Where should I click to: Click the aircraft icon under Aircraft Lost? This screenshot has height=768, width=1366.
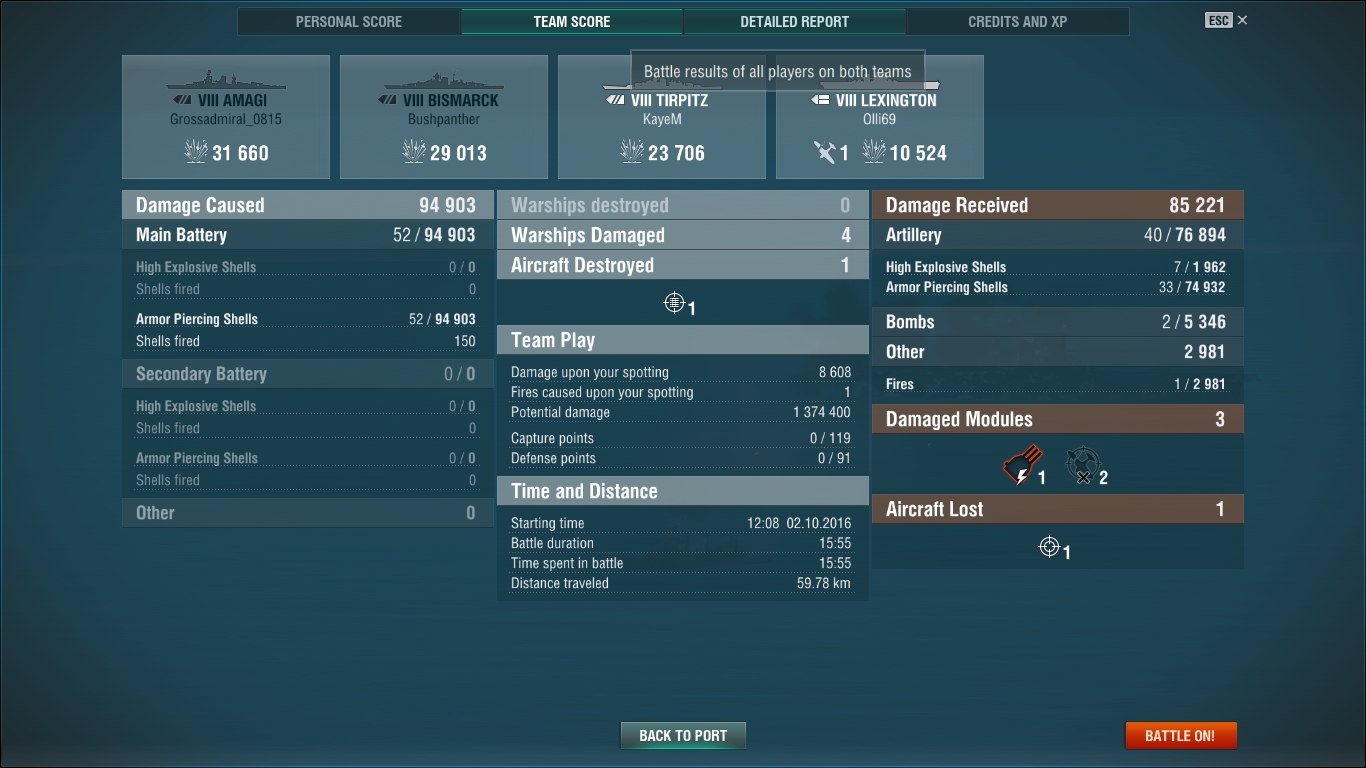(x=1049, y=546)
